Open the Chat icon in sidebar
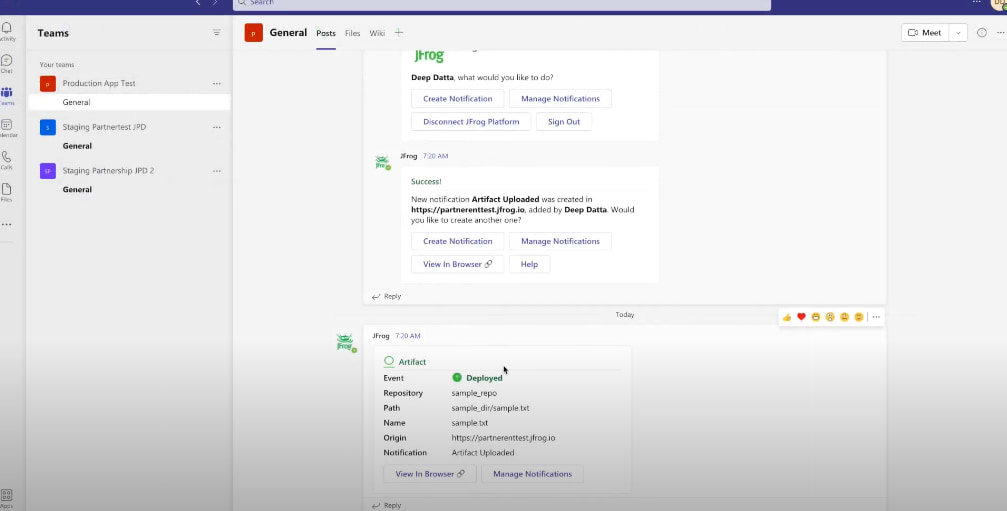Image resolution: width=1007 pixels, height=511 pixels. tap(6, 60)
